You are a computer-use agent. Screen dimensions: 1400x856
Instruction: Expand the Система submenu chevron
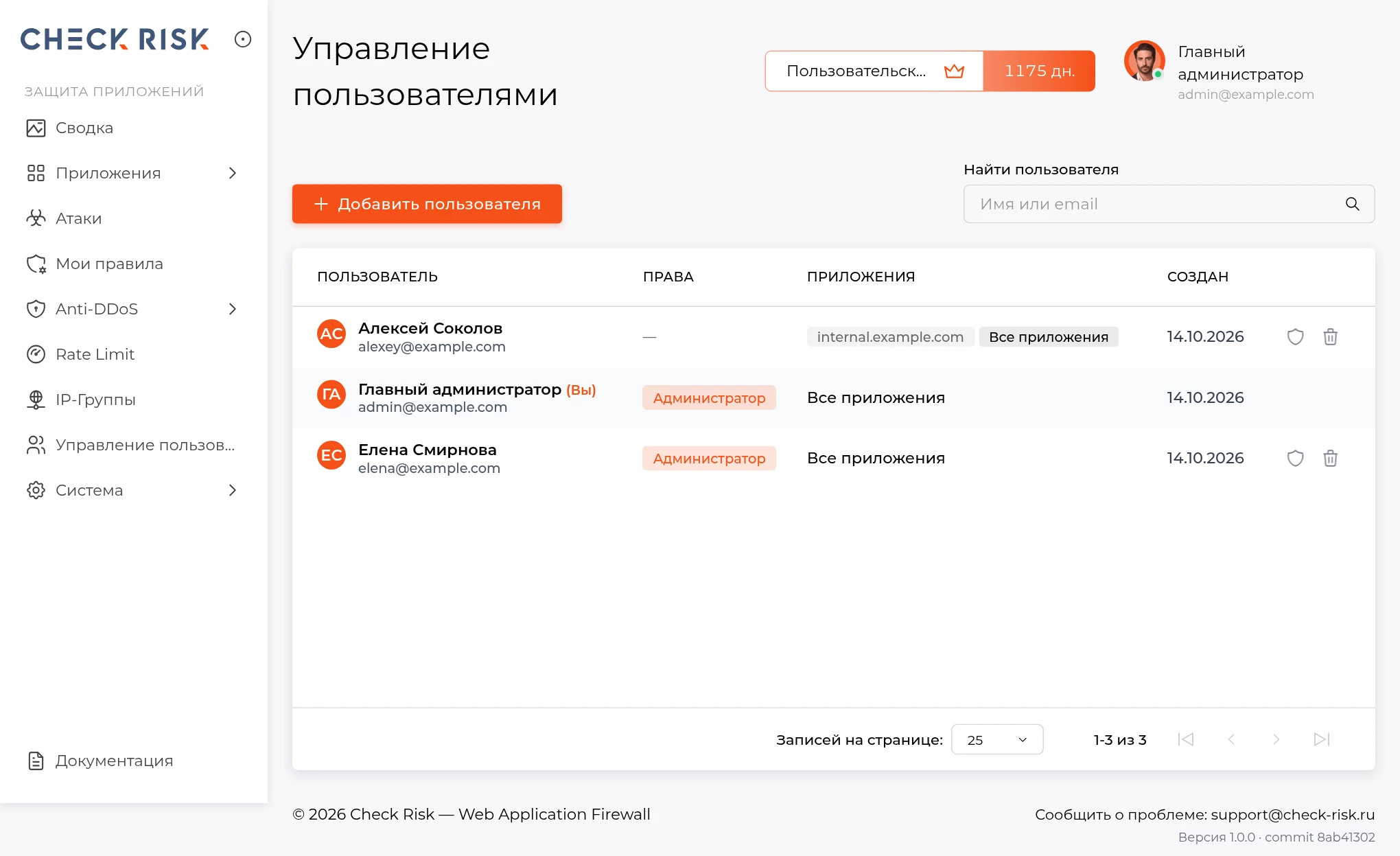(233, 490)
